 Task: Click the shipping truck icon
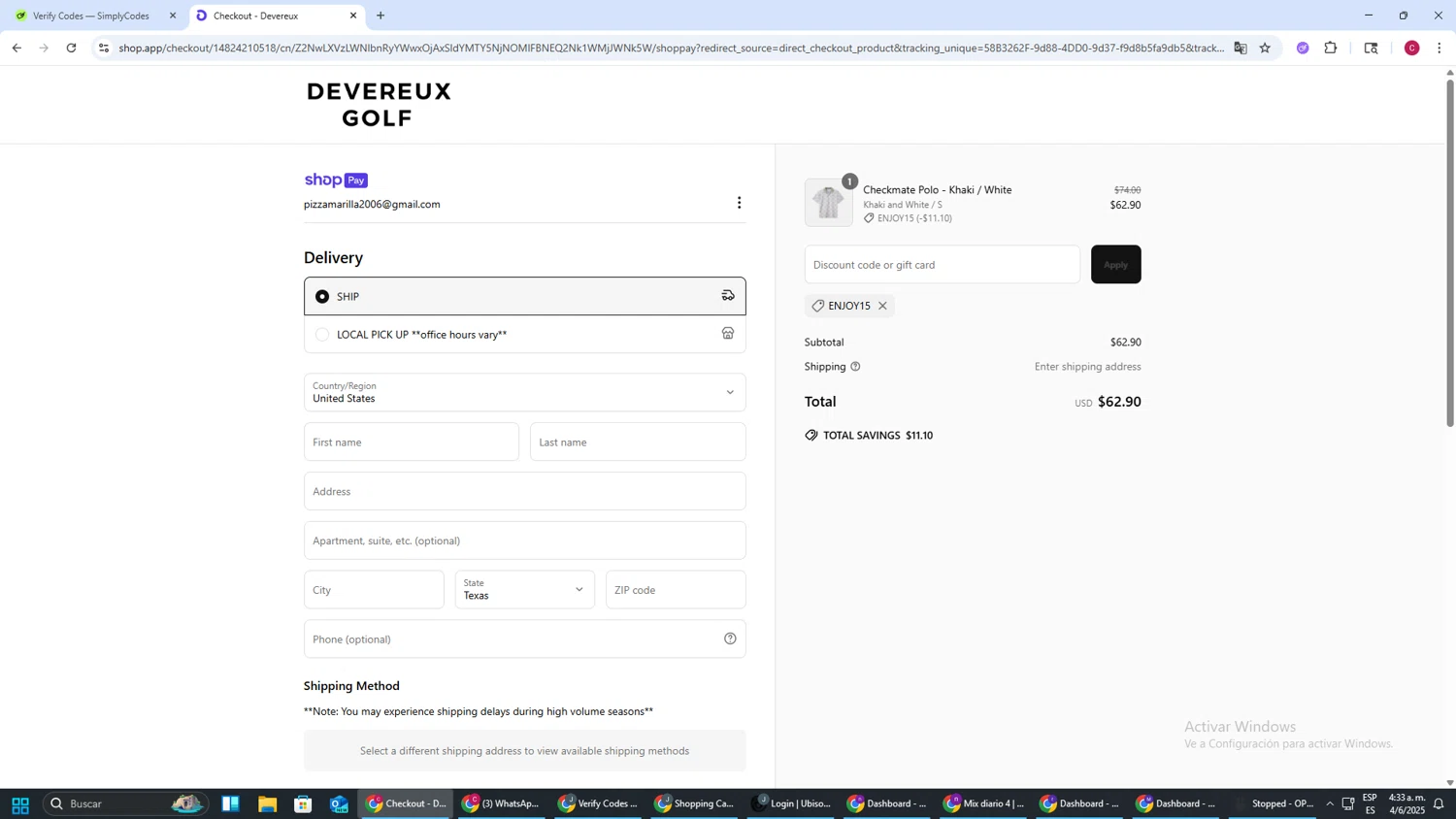[728, 296]
